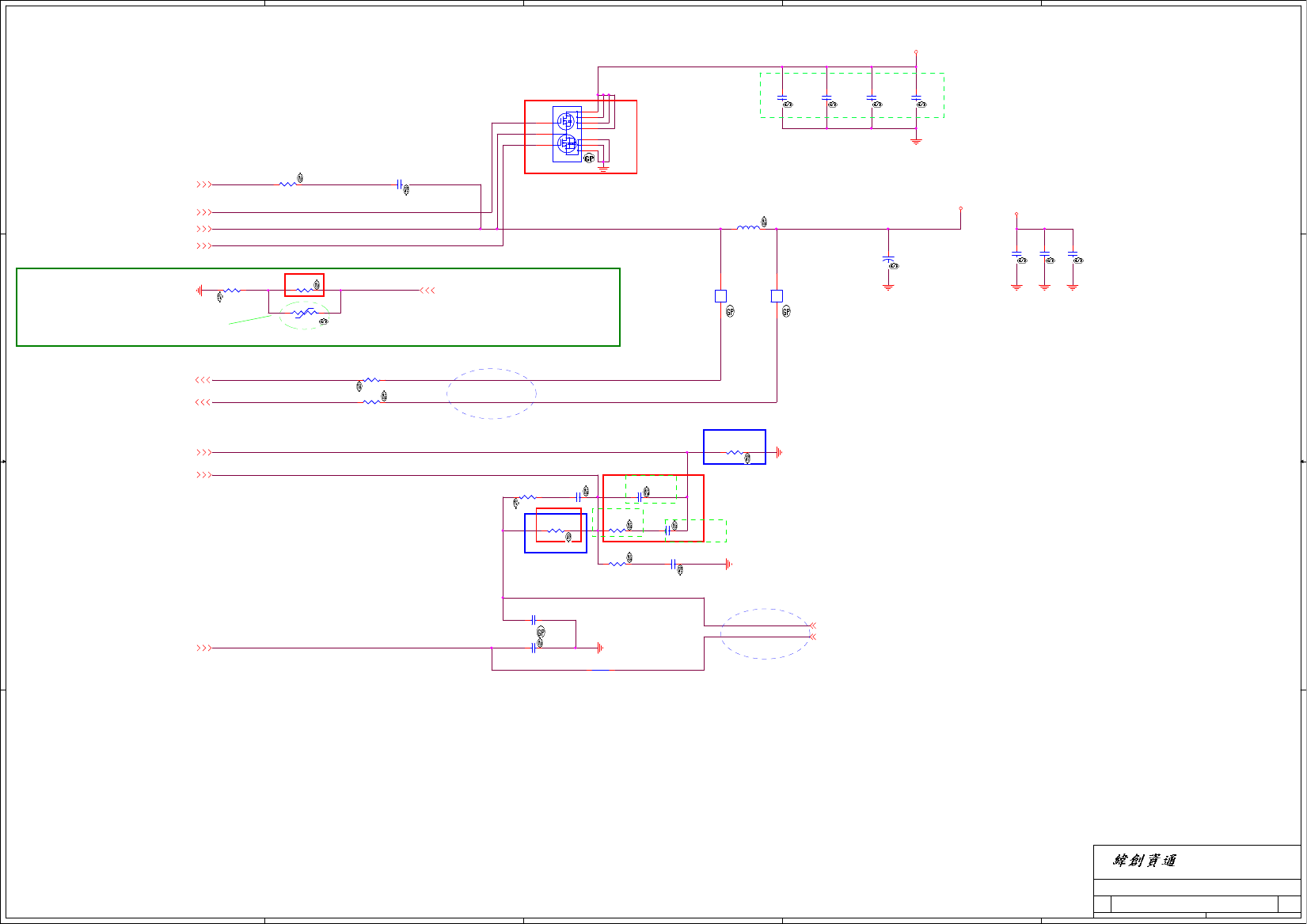Select the lowest input port on the left side
This screenshot has width=1307, height=924.
coord(204,648)
